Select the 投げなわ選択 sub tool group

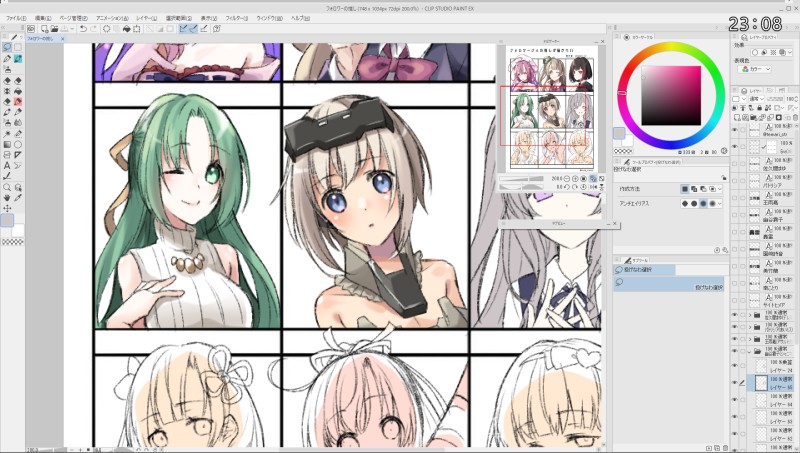[644, 269]
